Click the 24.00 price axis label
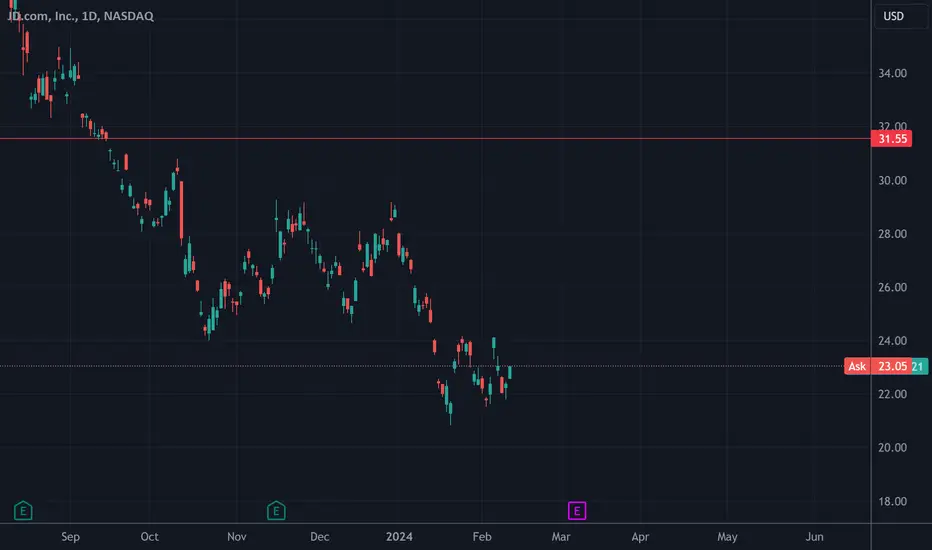932x550 pixels. (892, 341)
